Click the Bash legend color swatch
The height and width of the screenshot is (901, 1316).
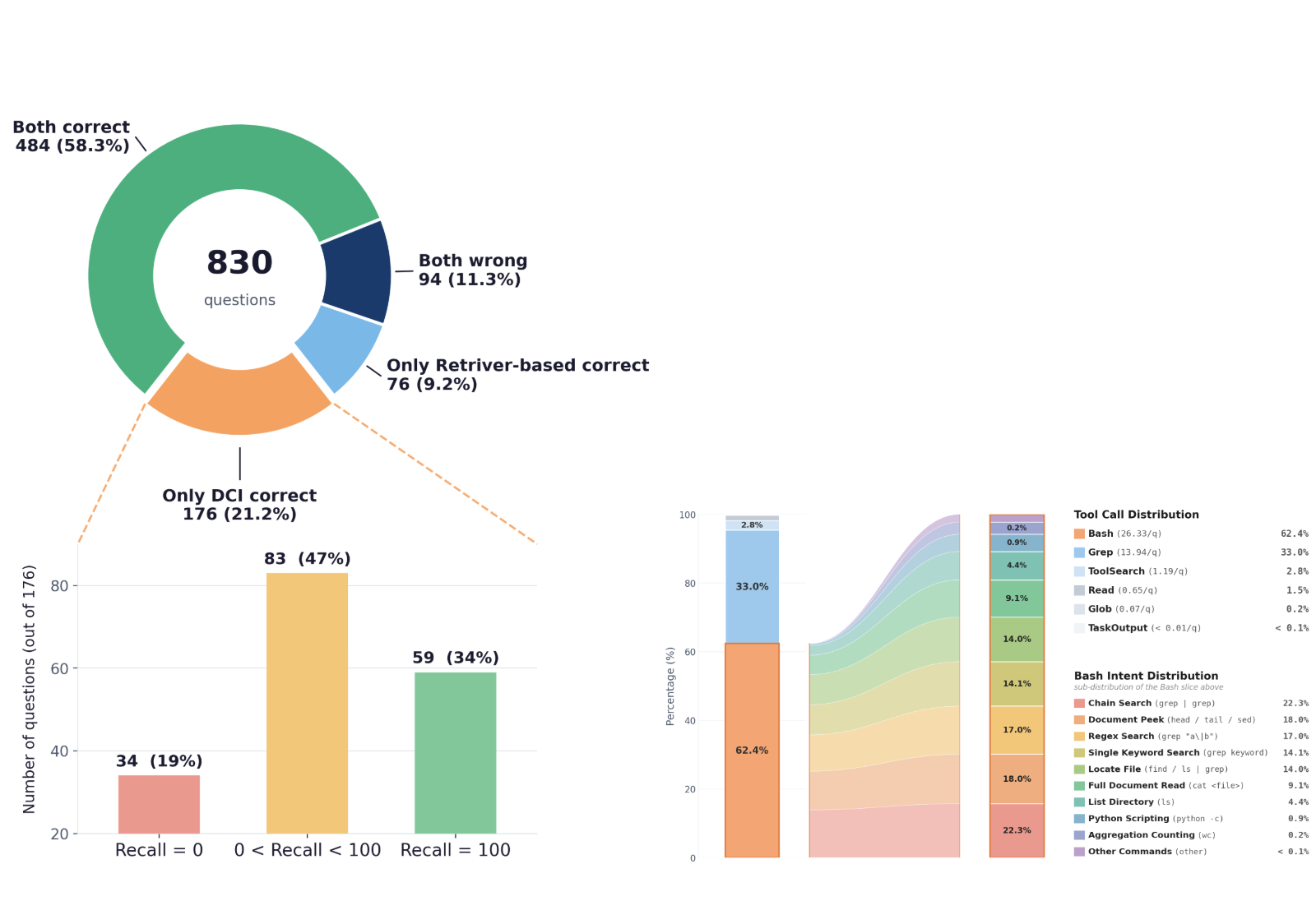click(x=1079, y=534)
